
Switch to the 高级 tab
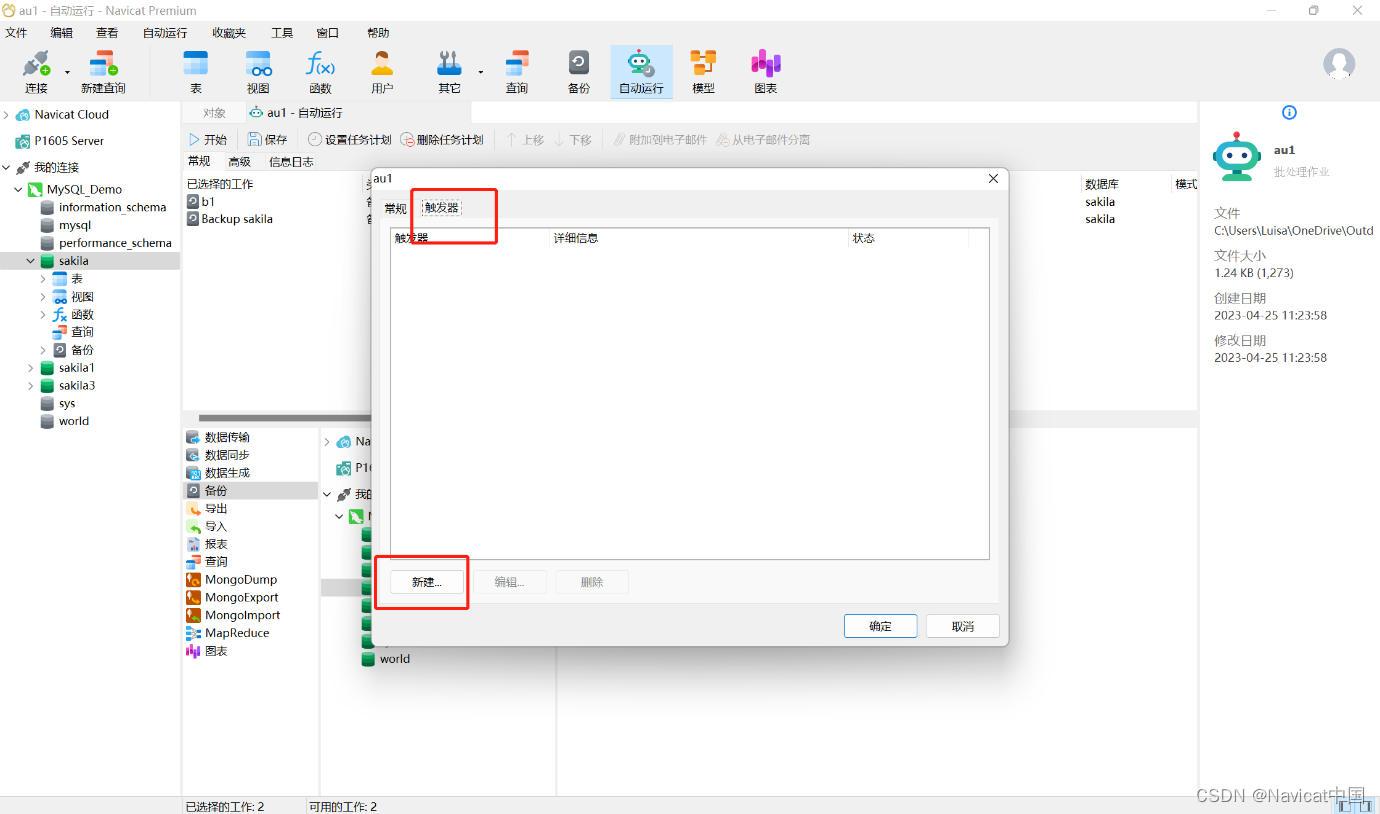[x=239, y=162]
